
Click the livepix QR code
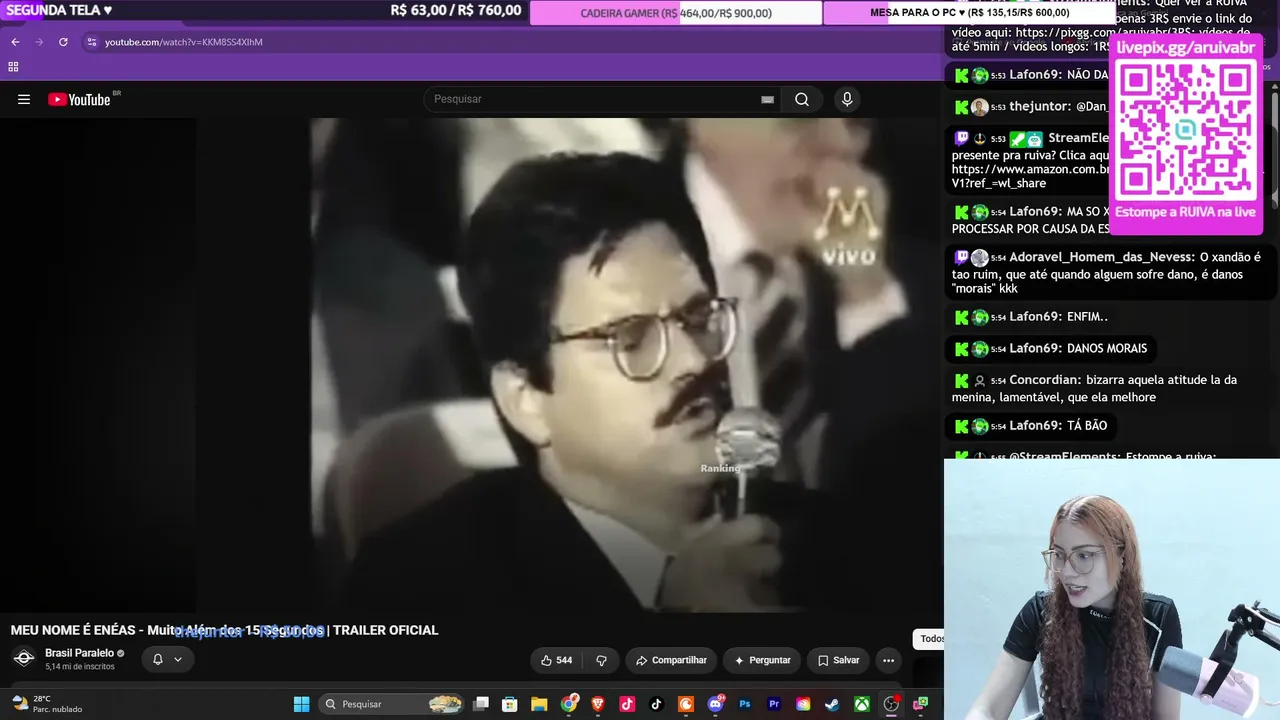[1185, 130]
